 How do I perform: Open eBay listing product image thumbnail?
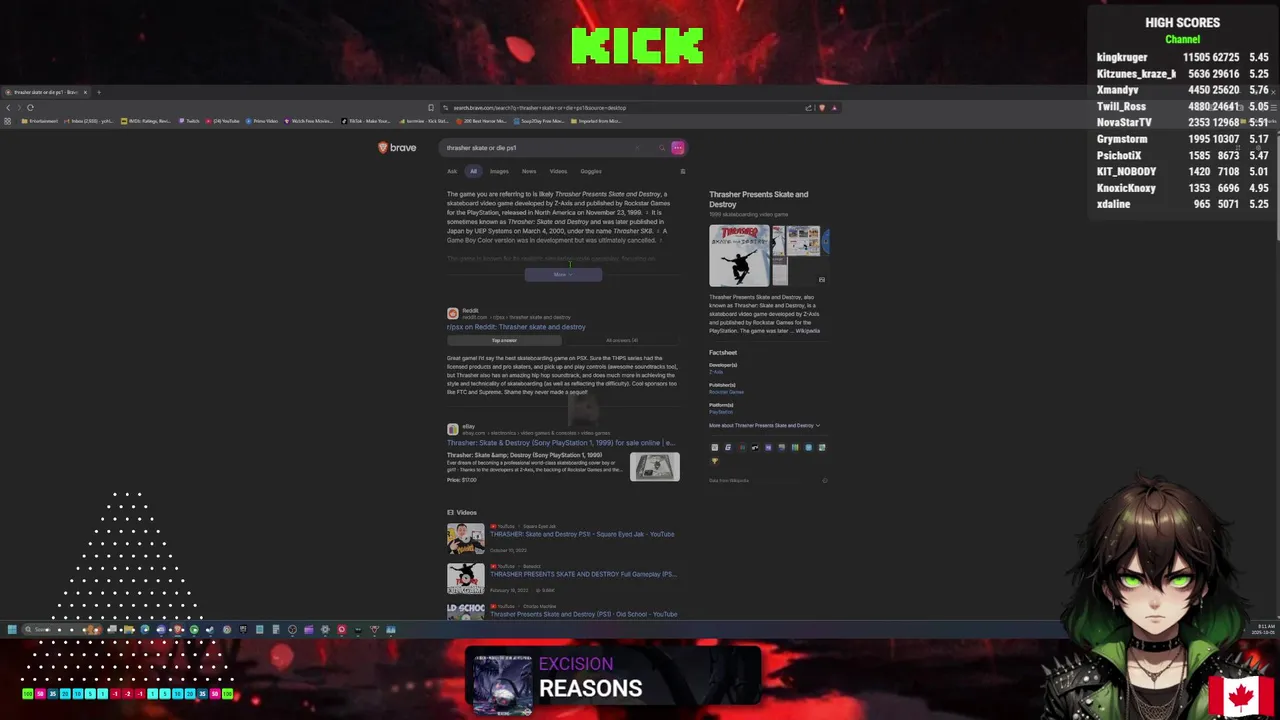pos(655,467)
